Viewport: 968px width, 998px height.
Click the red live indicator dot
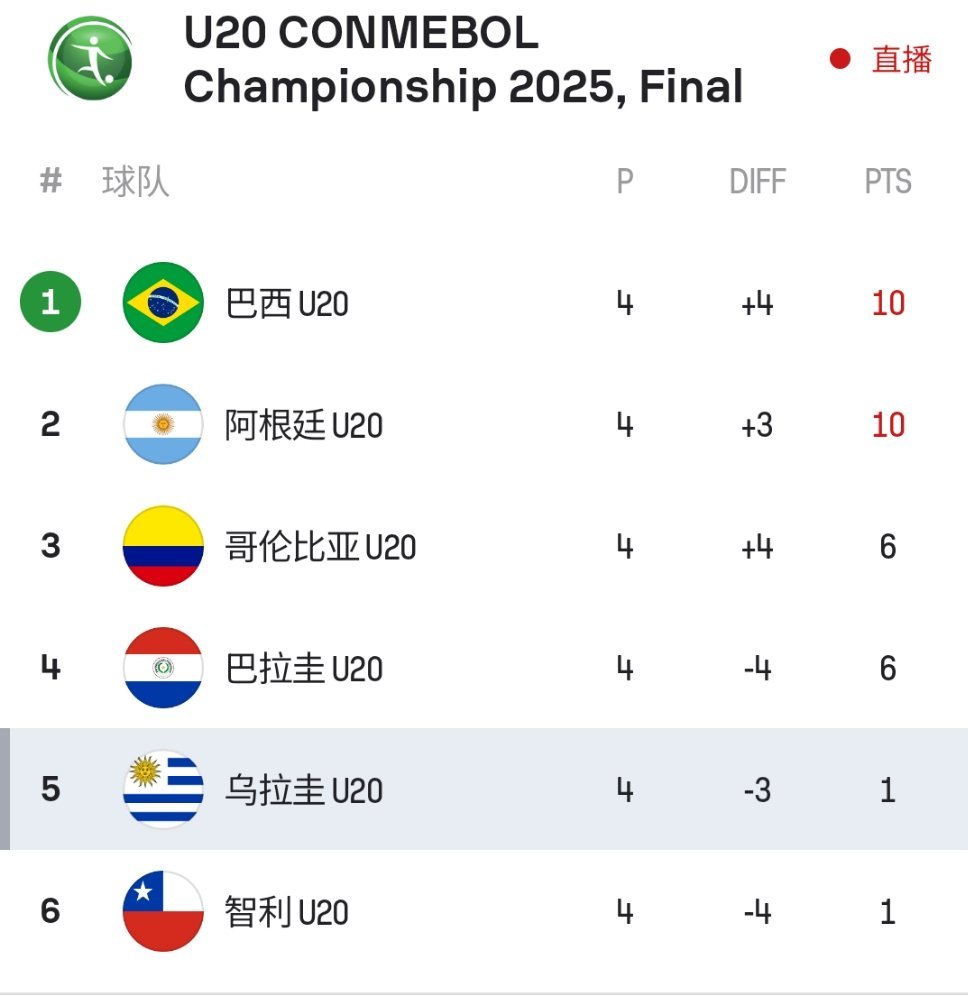[x=840, y=59]
